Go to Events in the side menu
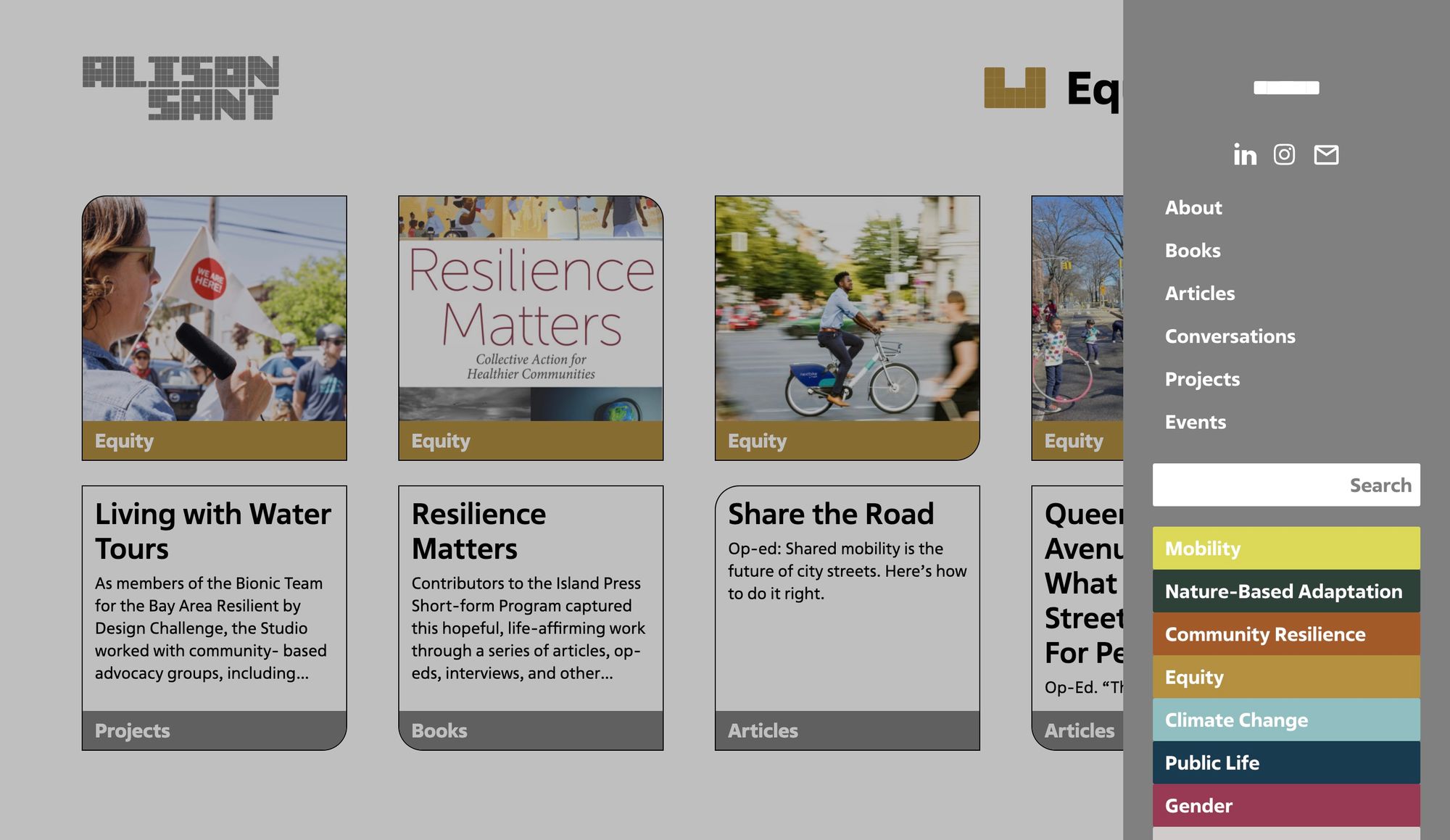 pyautogui.click(x=1196, y=422)
